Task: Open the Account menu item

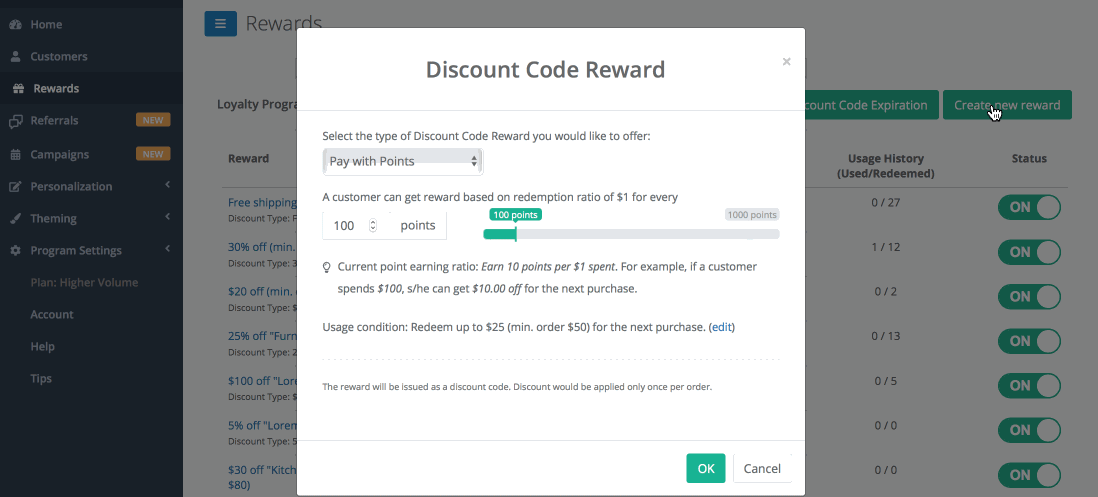Action: [x=52, y=315]
